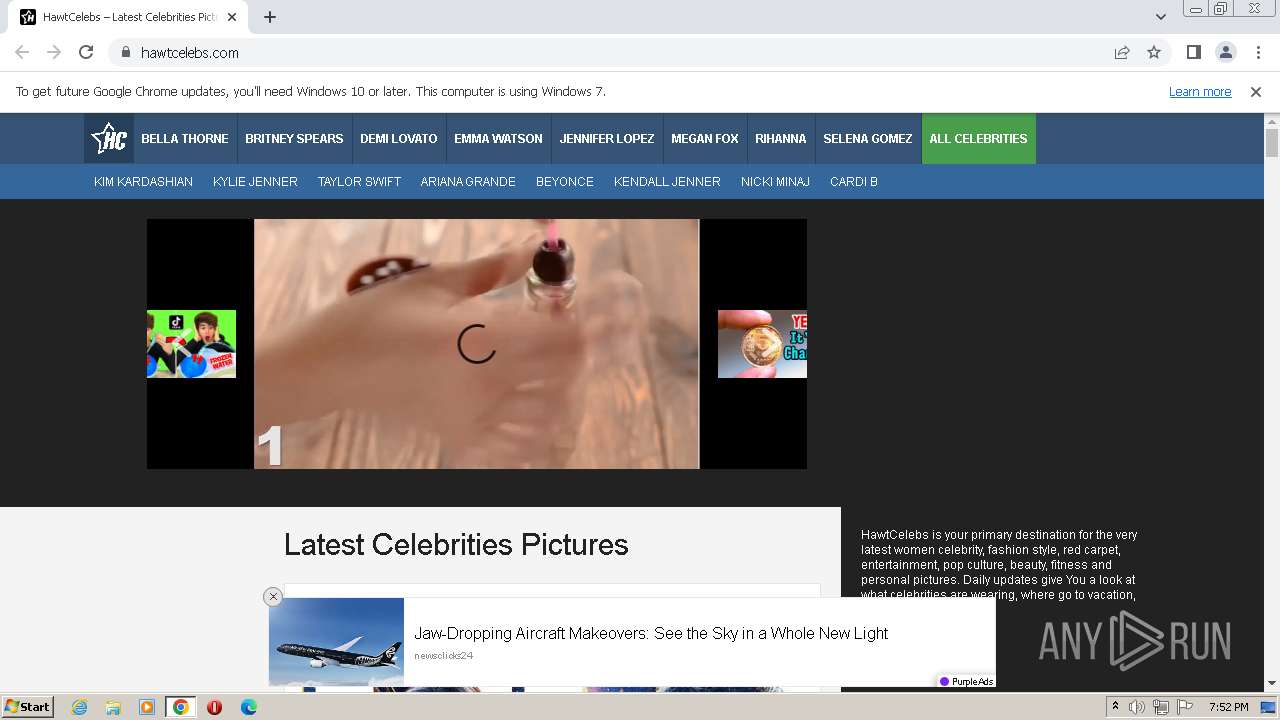Open Action Center flag icon
The height and width of the screenshot is (720, 1280).
pyautogui.click(x=1184, y=707)
